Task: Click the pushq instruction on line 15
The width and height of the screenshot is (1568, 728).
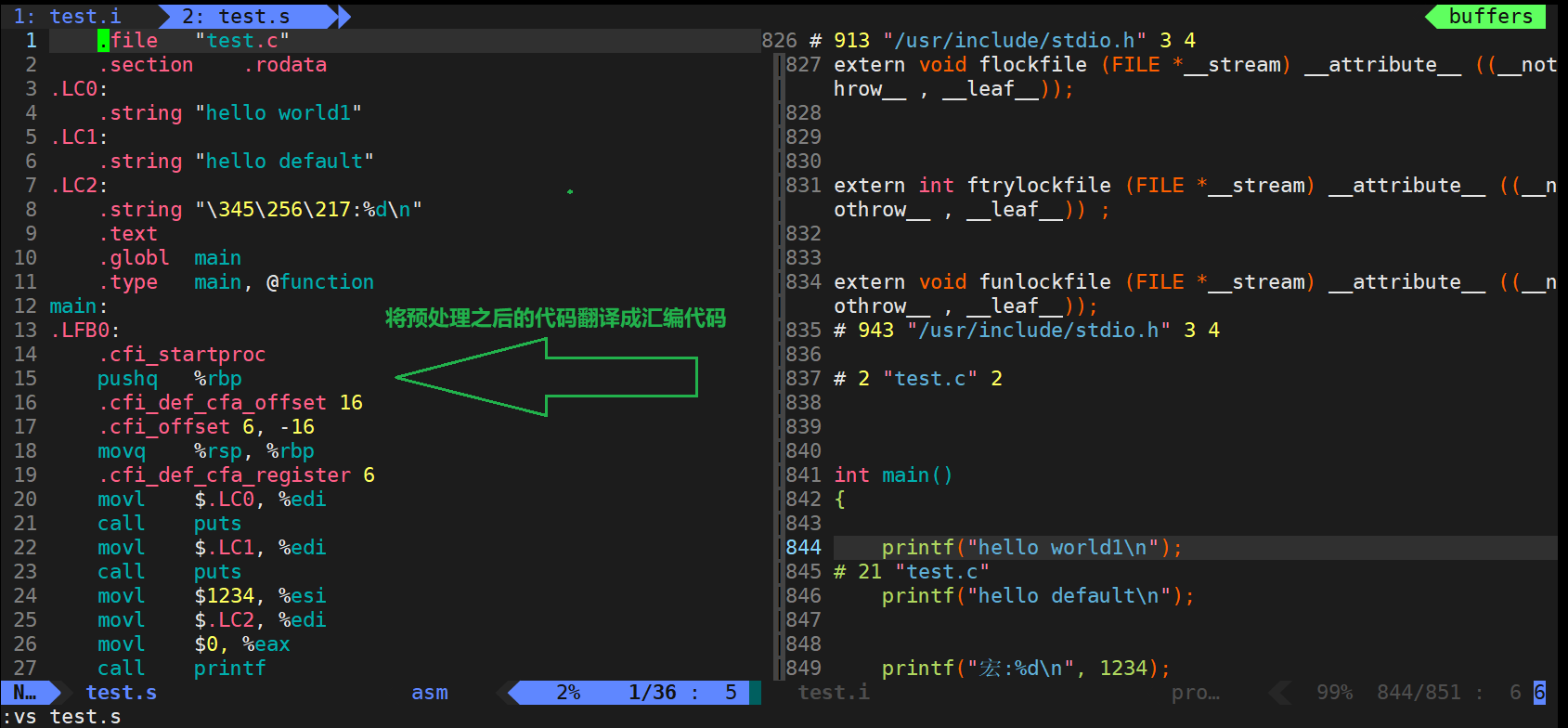Action: point(128,378)
